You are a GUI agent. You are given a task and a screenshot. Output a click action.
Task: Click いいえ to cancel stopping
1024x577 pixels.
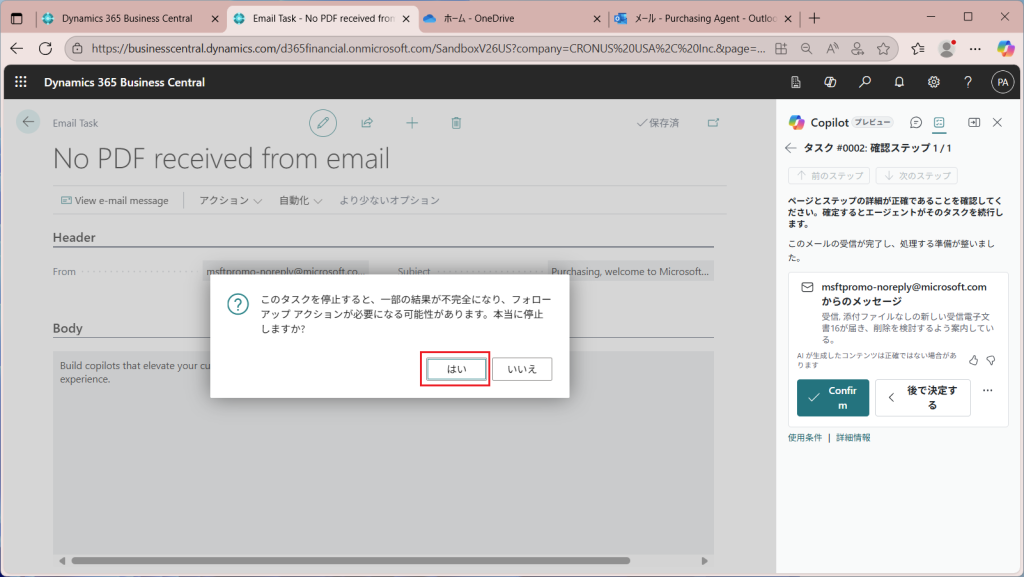tap(522, 369)
